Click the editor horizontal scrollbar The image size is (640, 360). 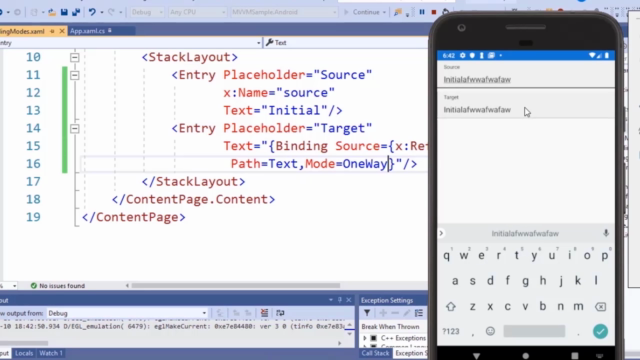tap(236, 286)
